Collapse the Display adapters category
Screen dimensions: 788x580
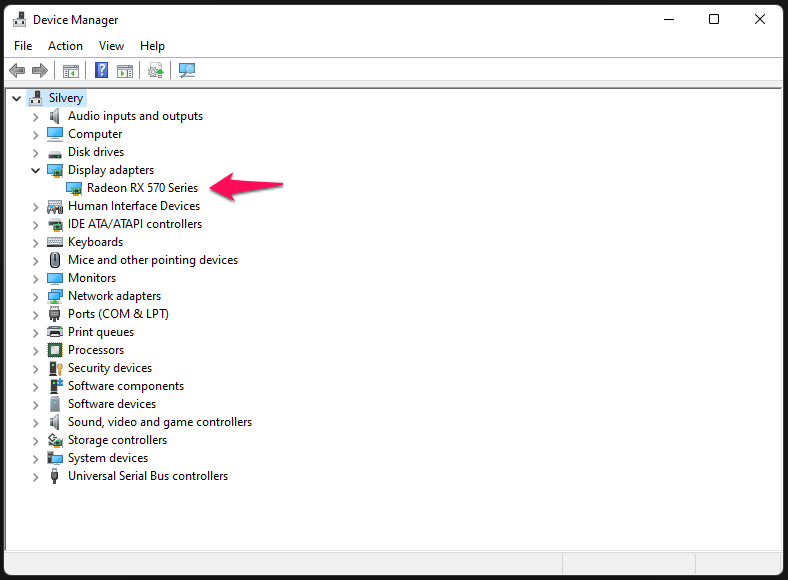35,171
